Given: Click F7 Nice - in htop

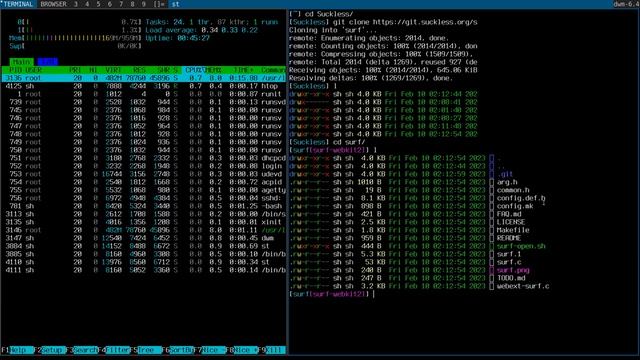Looking at the screenshot, I should tap(211, 350).
